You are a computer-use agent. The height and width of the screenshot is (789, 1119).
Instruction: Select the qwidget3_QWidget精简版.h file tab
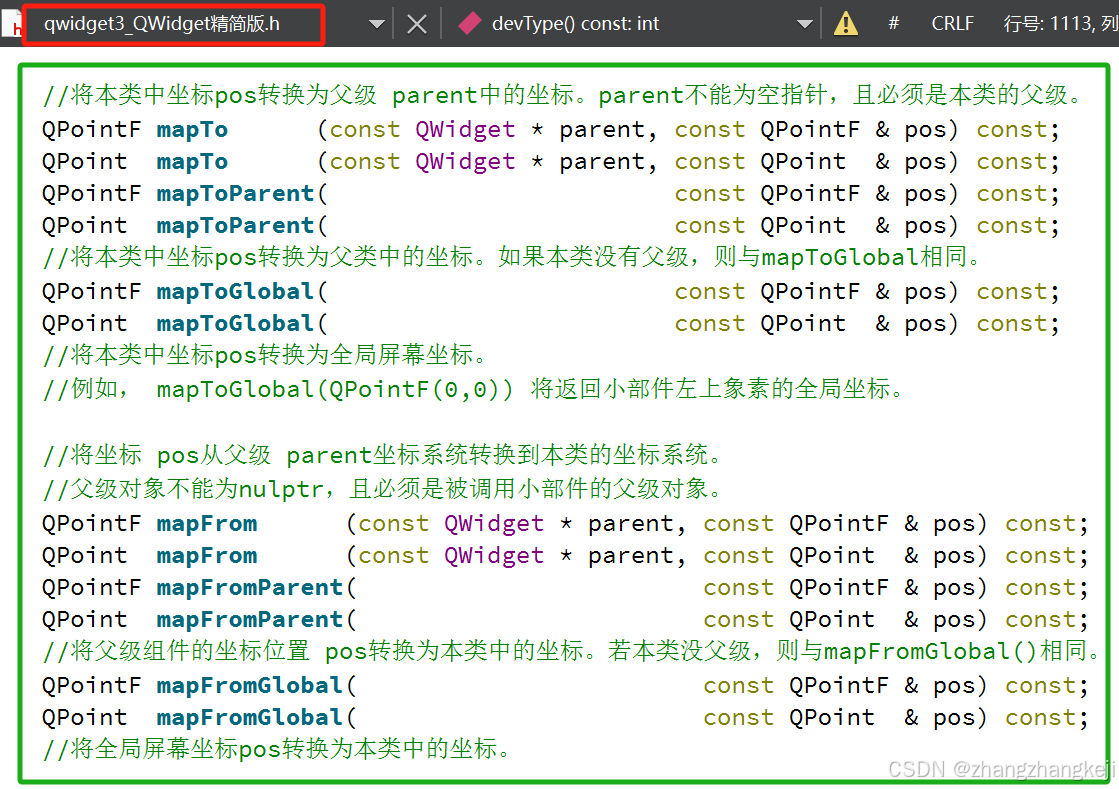(x=173, y=24)
